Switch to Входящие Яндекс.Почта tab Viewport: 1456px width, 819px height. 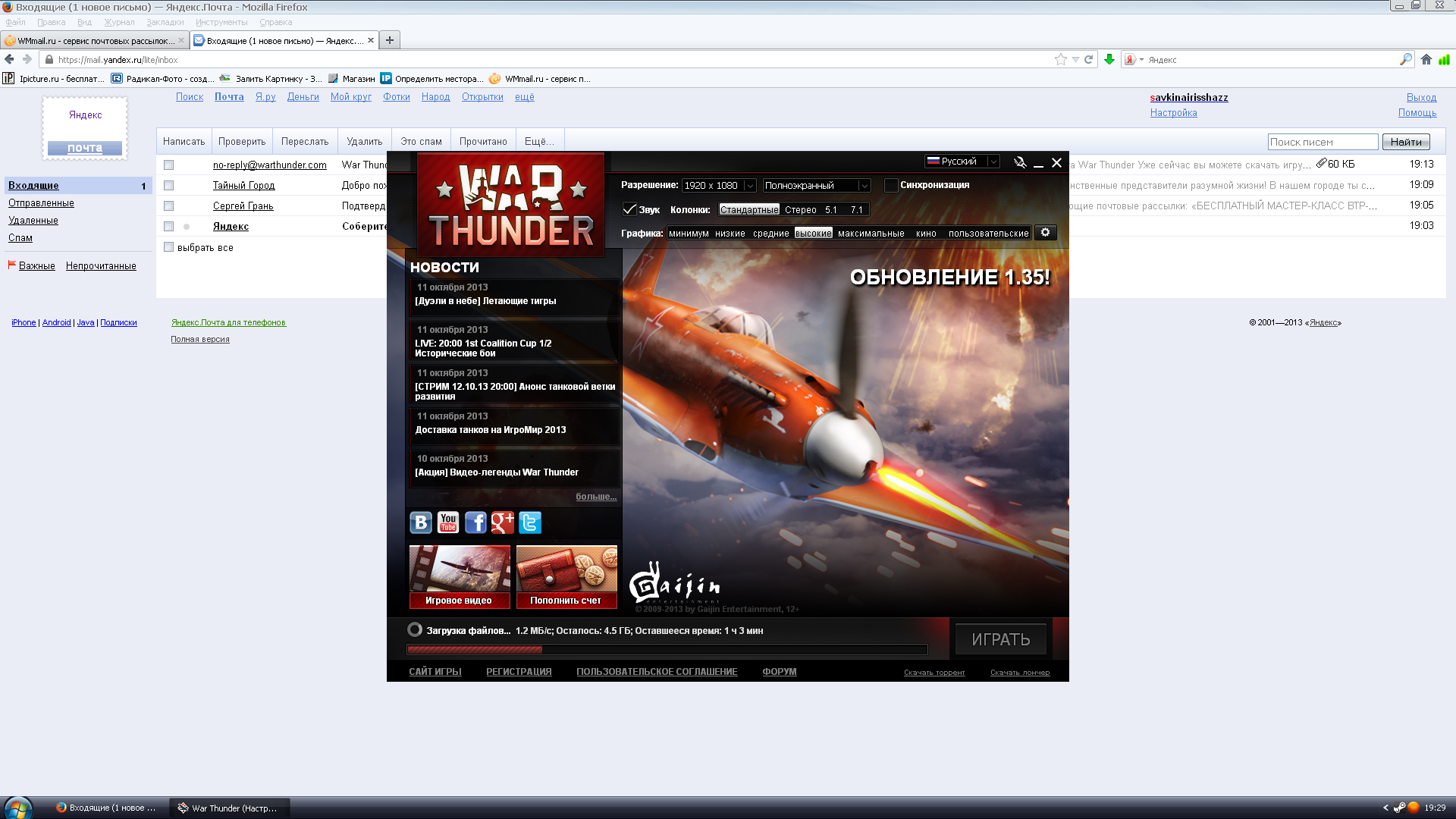tap(284, 40)
